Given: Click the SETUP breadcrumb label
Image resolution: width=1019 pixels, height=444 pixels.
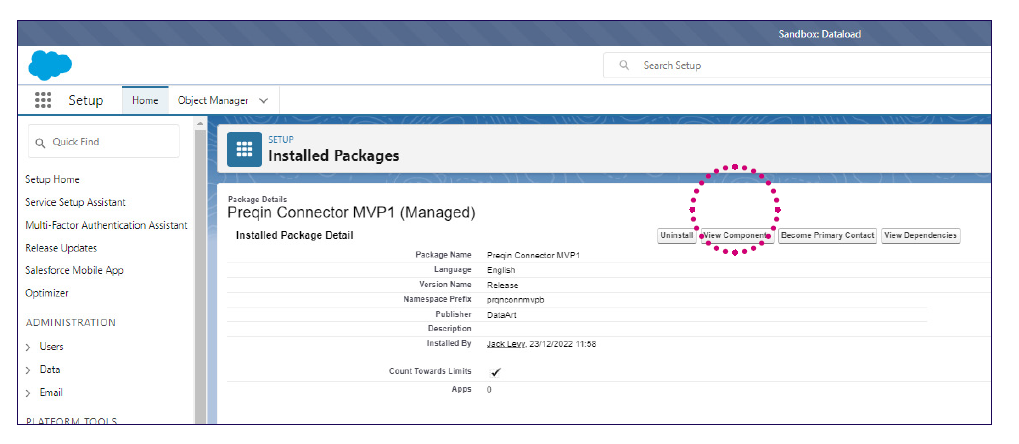Looking at the screenshot, I should click(x=281, y=139).
